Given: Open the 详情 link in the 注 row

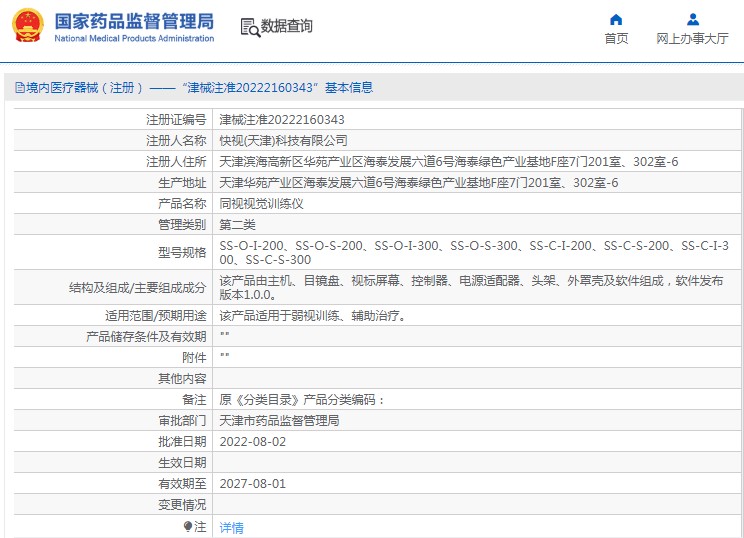Looking at the screenshot, I should click(231, 527).
